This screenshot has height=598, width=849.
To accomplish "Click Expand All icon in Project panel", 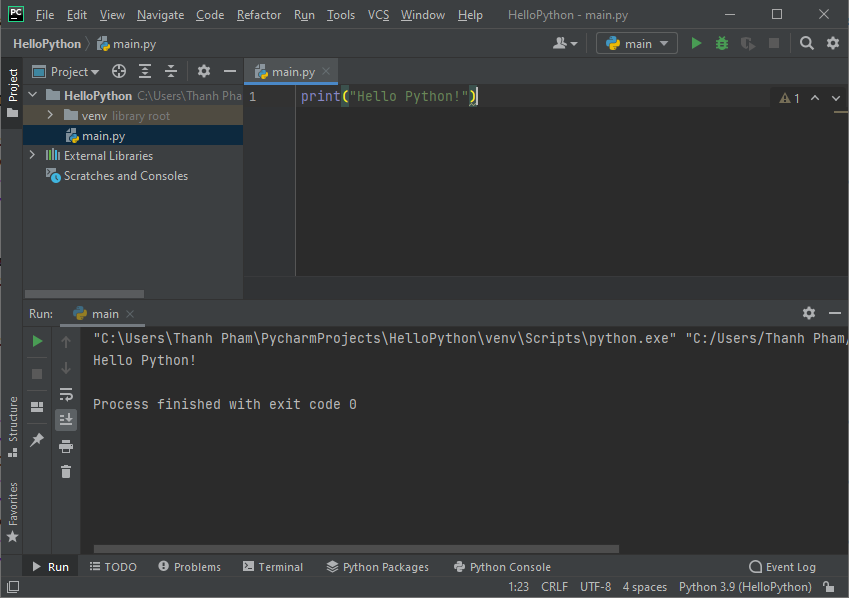I will coord(145,72).
